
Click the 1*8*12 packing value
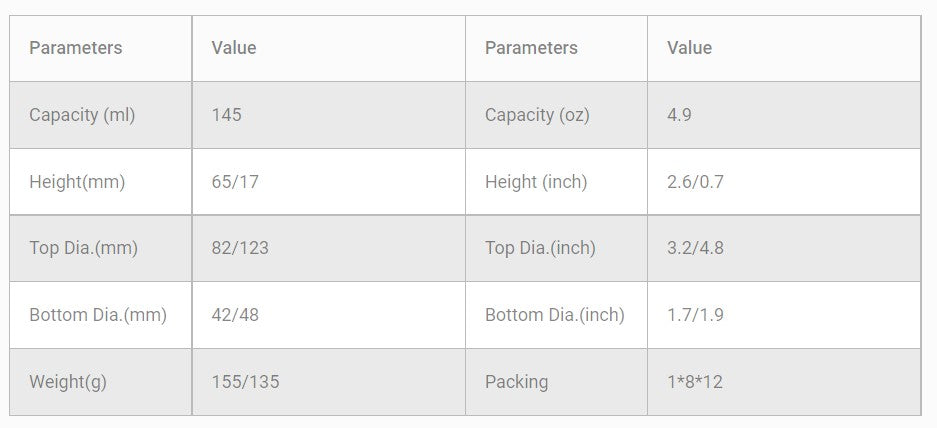point(695,382)
